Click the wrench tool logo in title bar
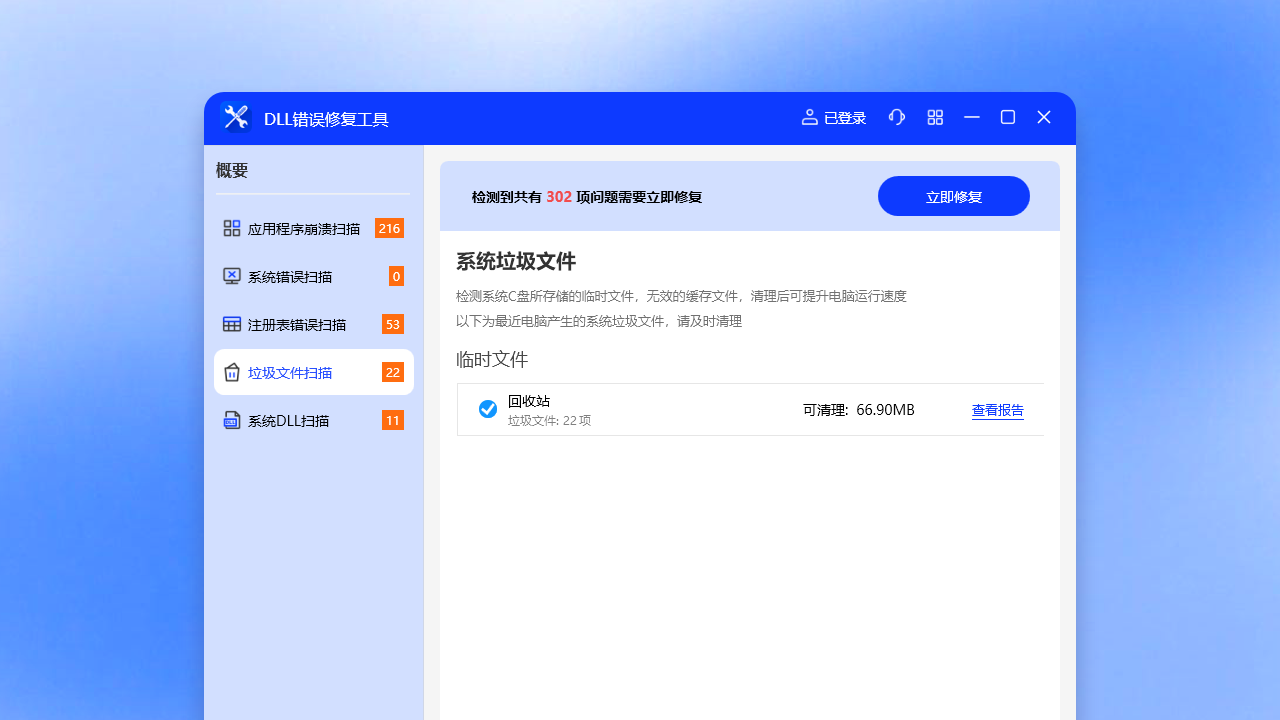The width and height of the screenshot is (1280, 720). pyautogui.click(x=235, y=117)
